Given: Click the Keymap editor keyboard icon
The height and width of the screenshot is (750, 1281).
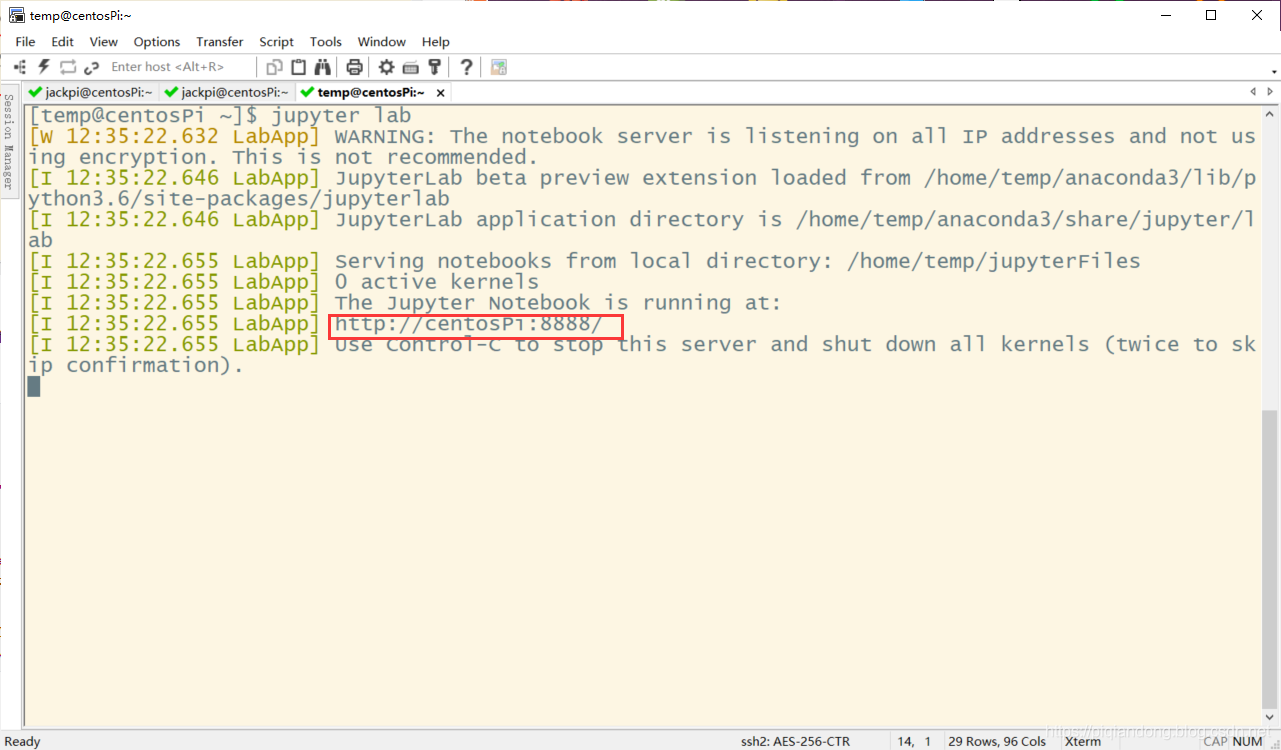Looking at the screenshot, I should (x=410, y=67).
